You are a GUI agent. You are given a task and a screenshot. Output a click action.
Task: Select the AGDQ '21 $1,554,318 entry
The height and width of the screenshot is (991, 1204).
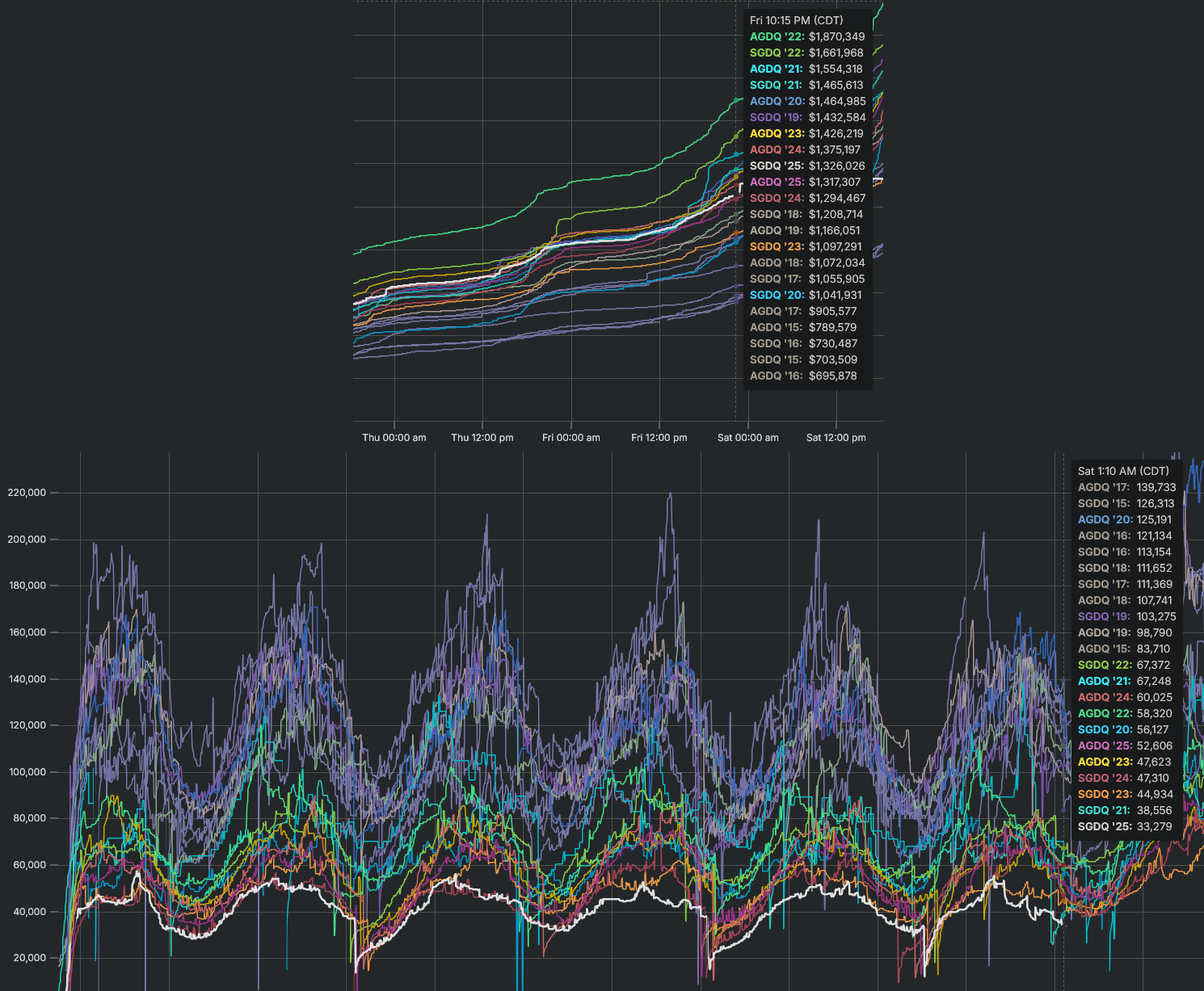click(806, 69)
